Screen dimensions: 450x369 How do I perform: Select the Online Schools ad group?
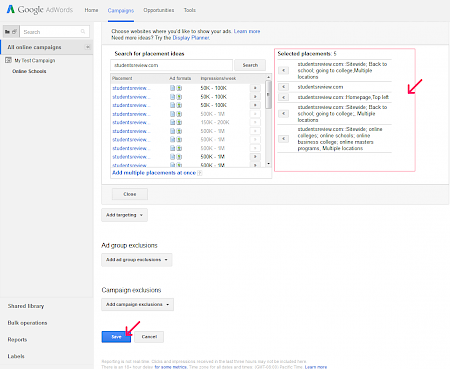(29, 71)
